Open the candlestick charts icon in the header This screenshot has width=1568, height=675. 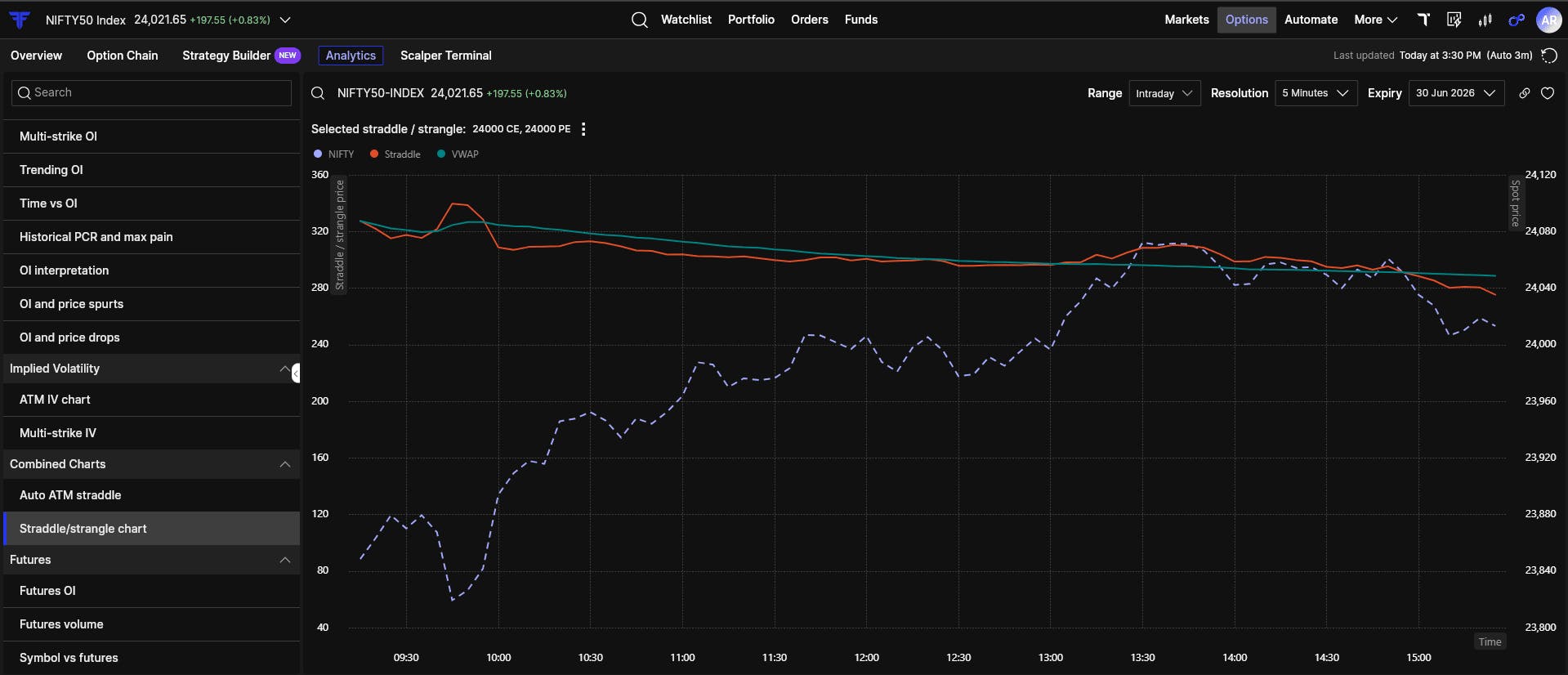point(1485,20)
